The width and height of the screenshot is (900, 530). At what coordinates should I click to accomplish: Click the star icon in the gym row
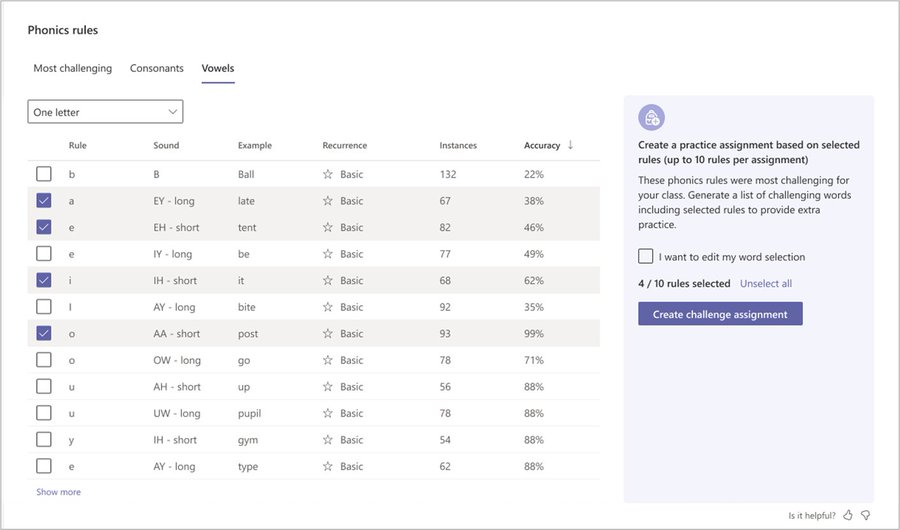pos(327,440)
